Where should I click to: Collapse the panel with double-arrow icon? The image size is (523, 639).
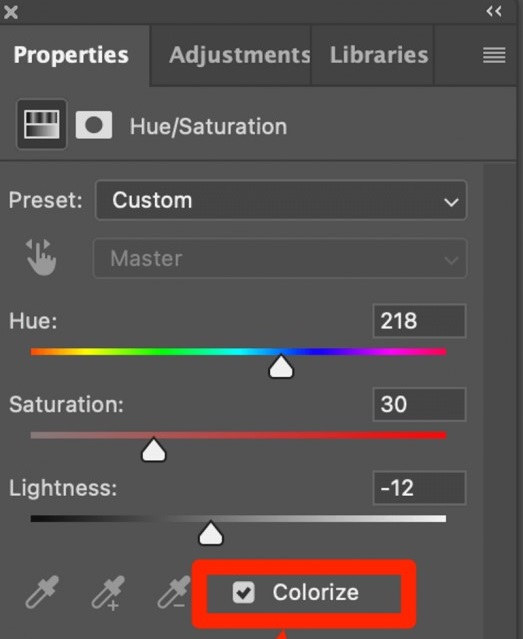click(x=494, y=11)
